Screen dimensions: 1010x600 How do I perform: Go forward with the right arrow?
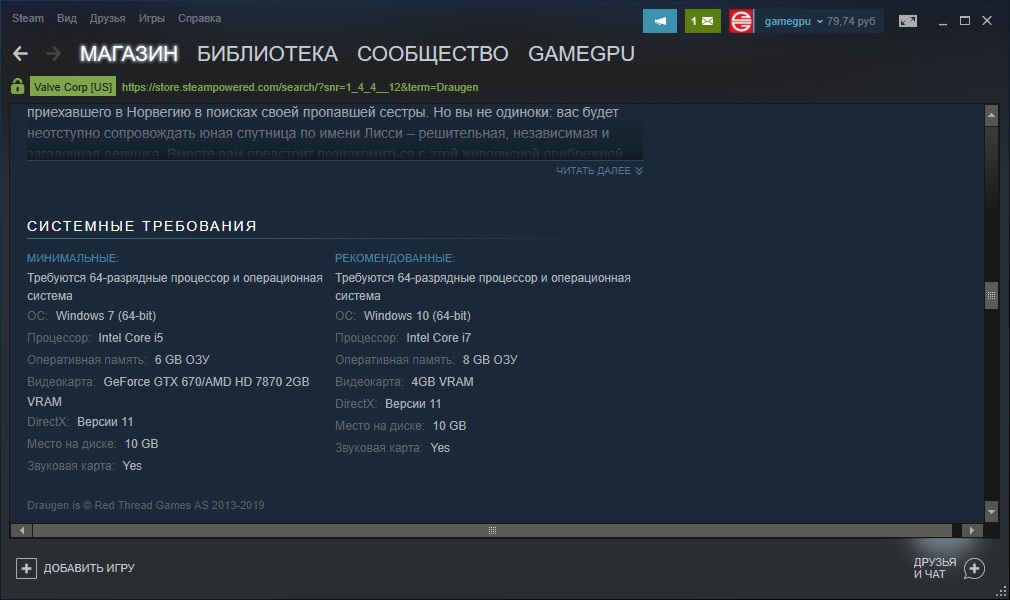53,53
